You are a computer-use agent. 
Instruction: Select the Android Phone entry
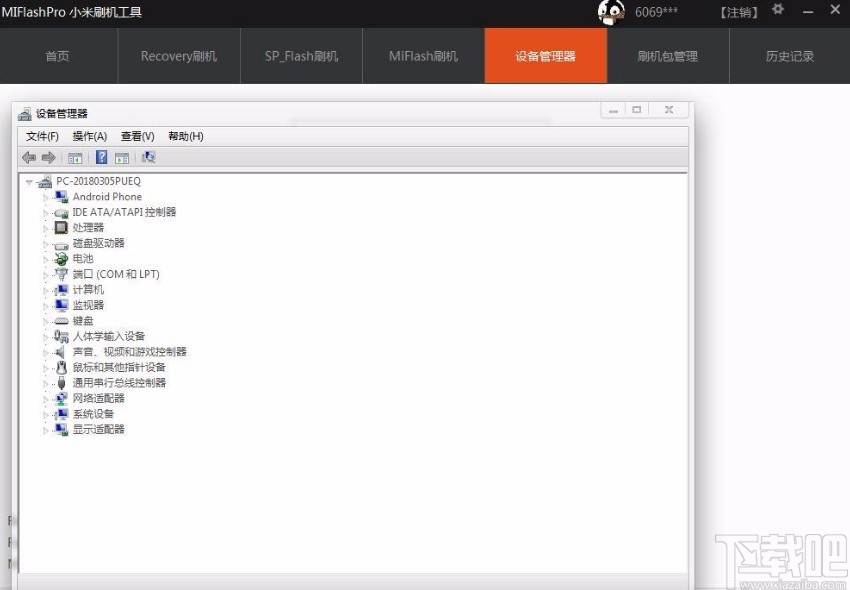click(x=107, y=196)
